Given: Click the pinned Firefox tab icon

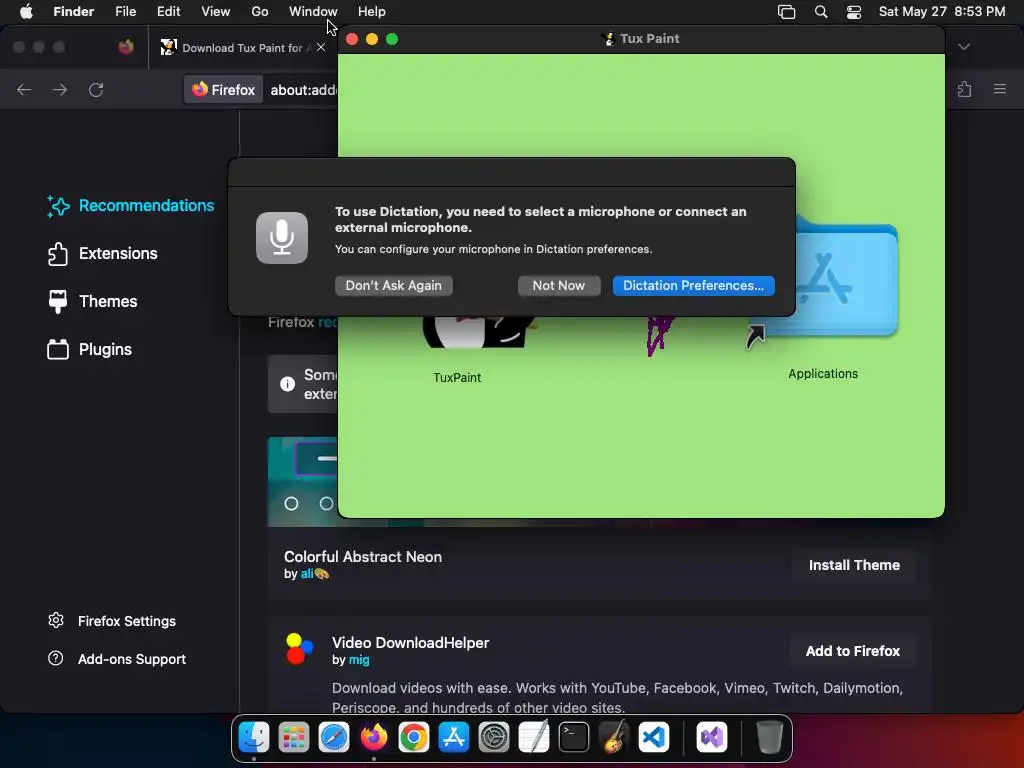Looking at the screenshot, I should pos(126,46).
